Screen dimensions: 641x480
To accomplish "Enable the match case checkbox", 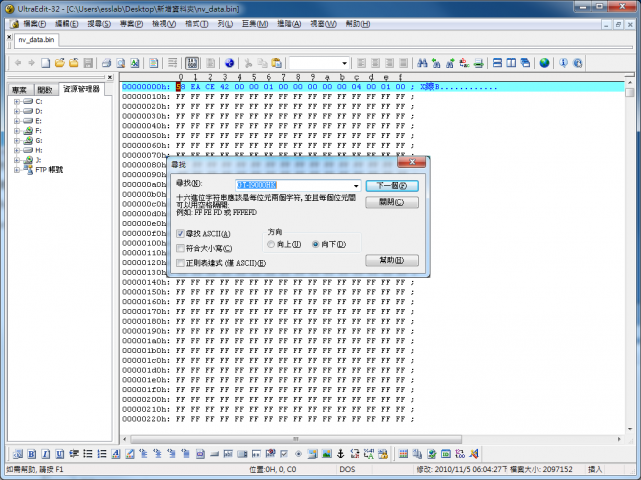I will [x=180, y=248].
